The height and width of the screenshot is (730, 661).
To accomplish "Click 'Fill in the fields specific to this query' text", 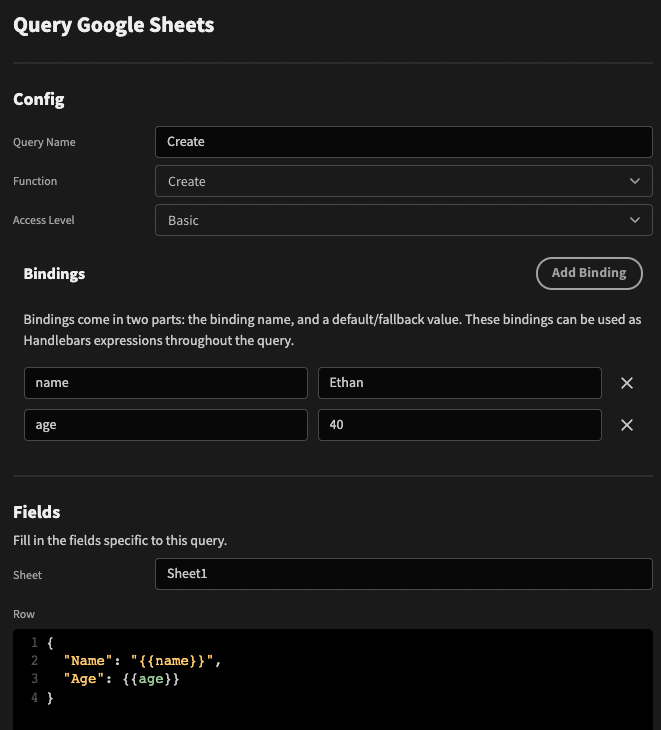I will pyautogui.click(x=120, y=541).
